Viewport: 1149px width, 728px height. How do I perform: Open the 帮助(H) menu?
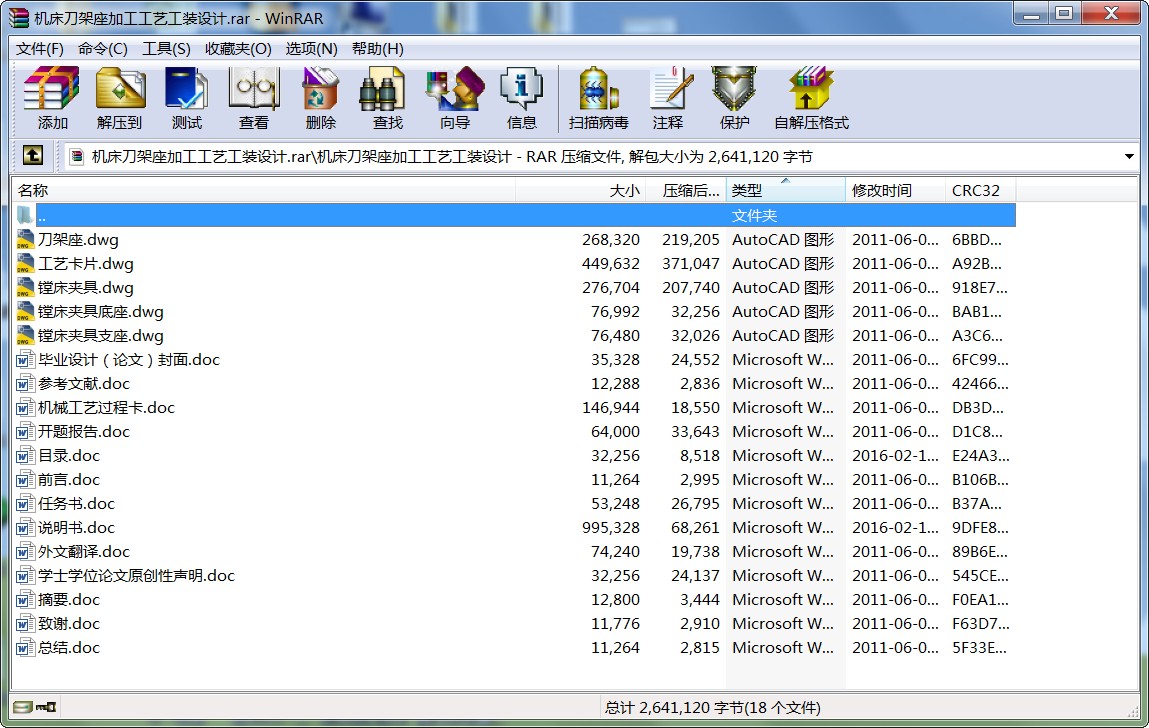377,49
